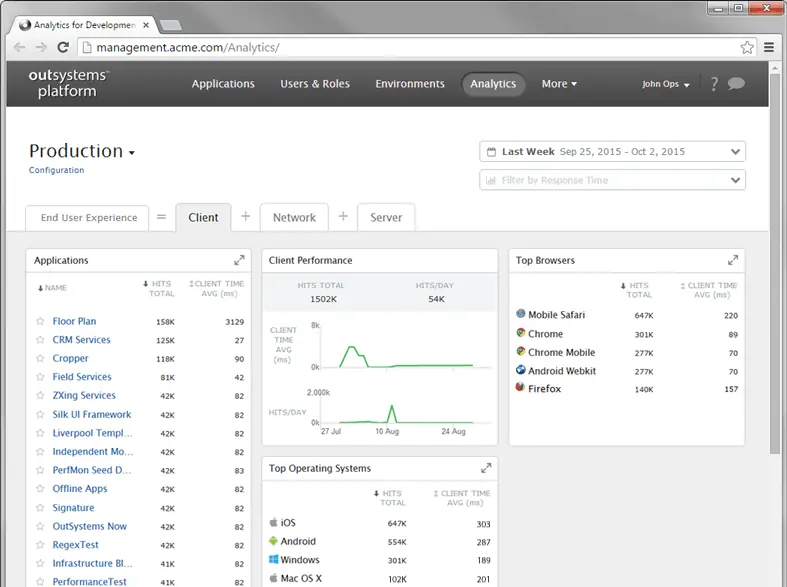
Task: Reload the page in the browser
Action: pos(63,47)
